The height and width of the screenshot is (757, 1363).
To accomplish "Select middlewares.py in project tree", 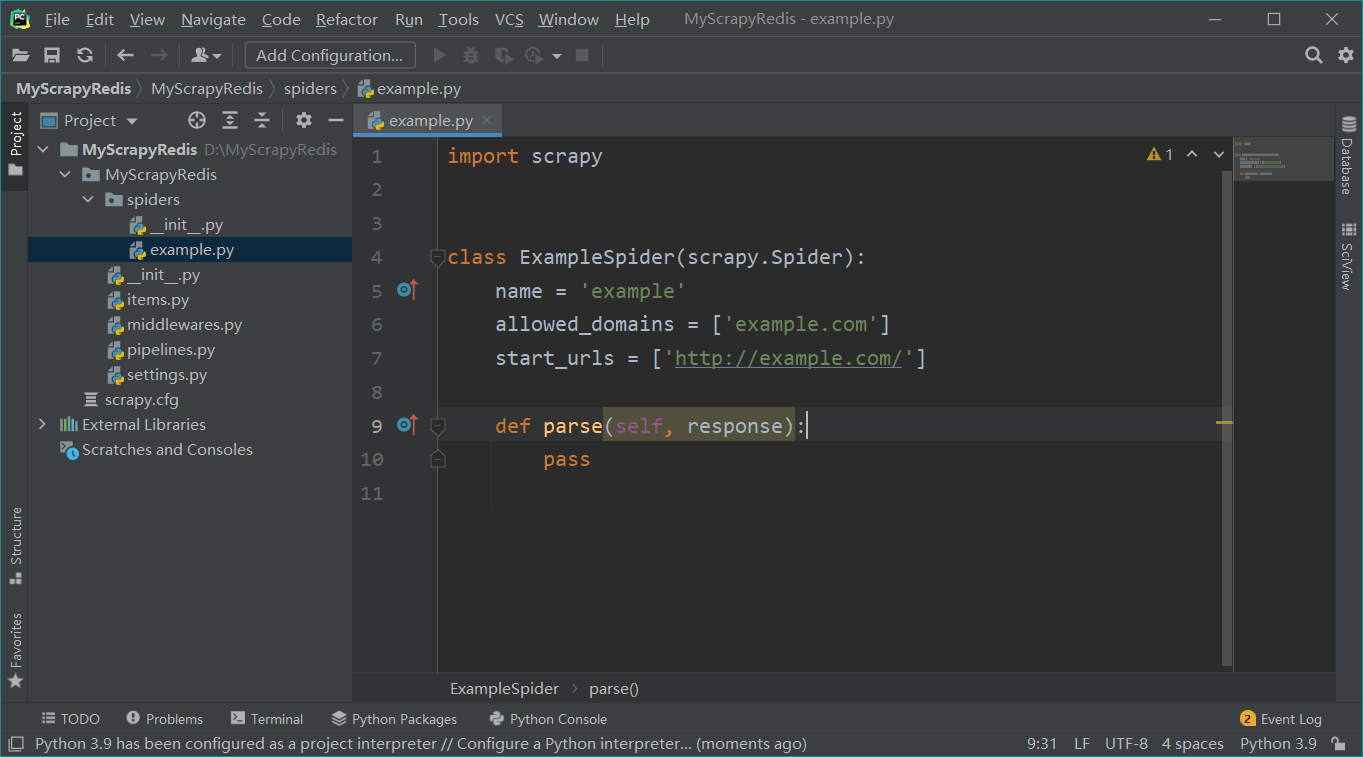I will (x=184, y=325).
